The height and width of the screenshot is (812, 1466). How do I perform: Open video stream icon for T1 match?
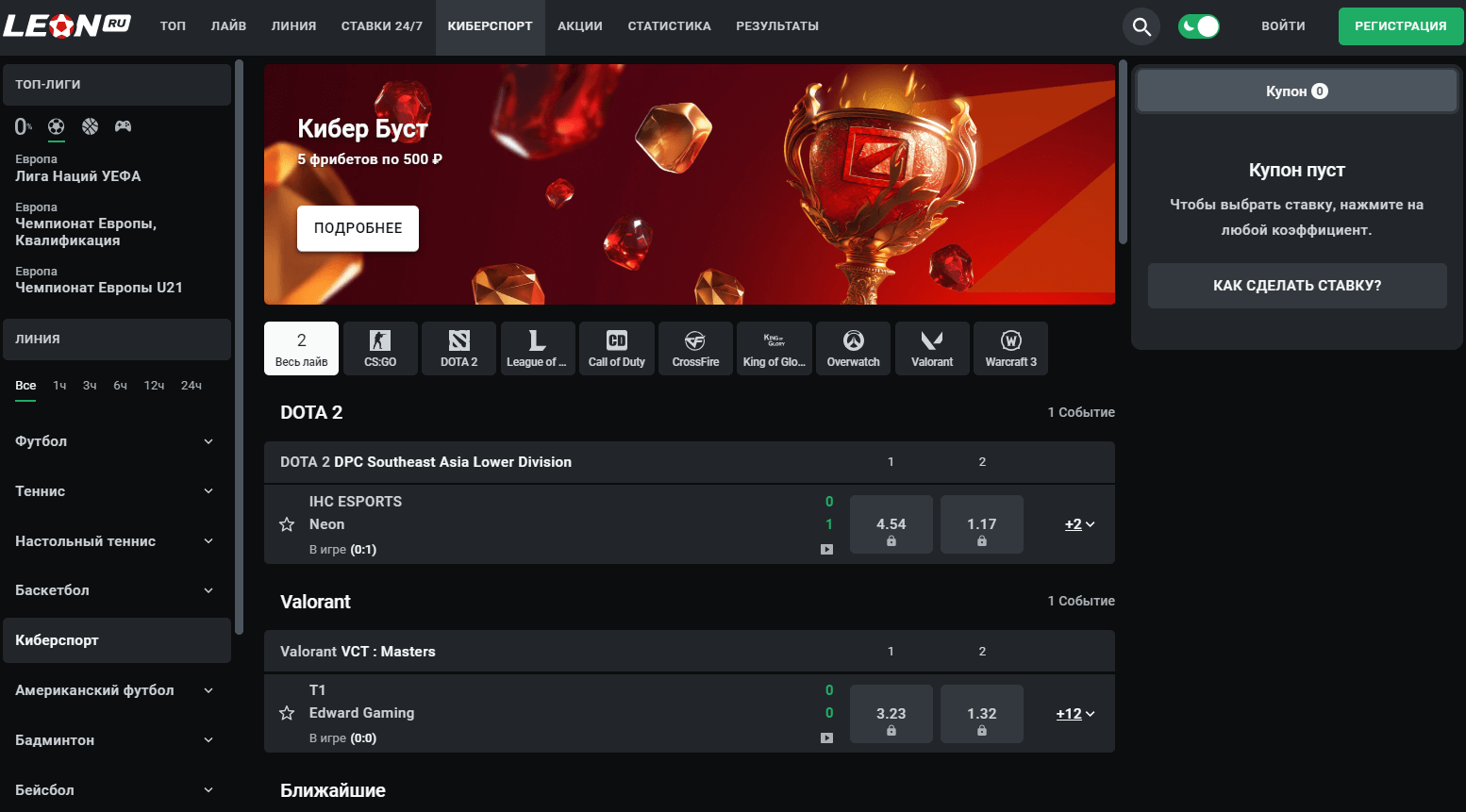point(826,738)
